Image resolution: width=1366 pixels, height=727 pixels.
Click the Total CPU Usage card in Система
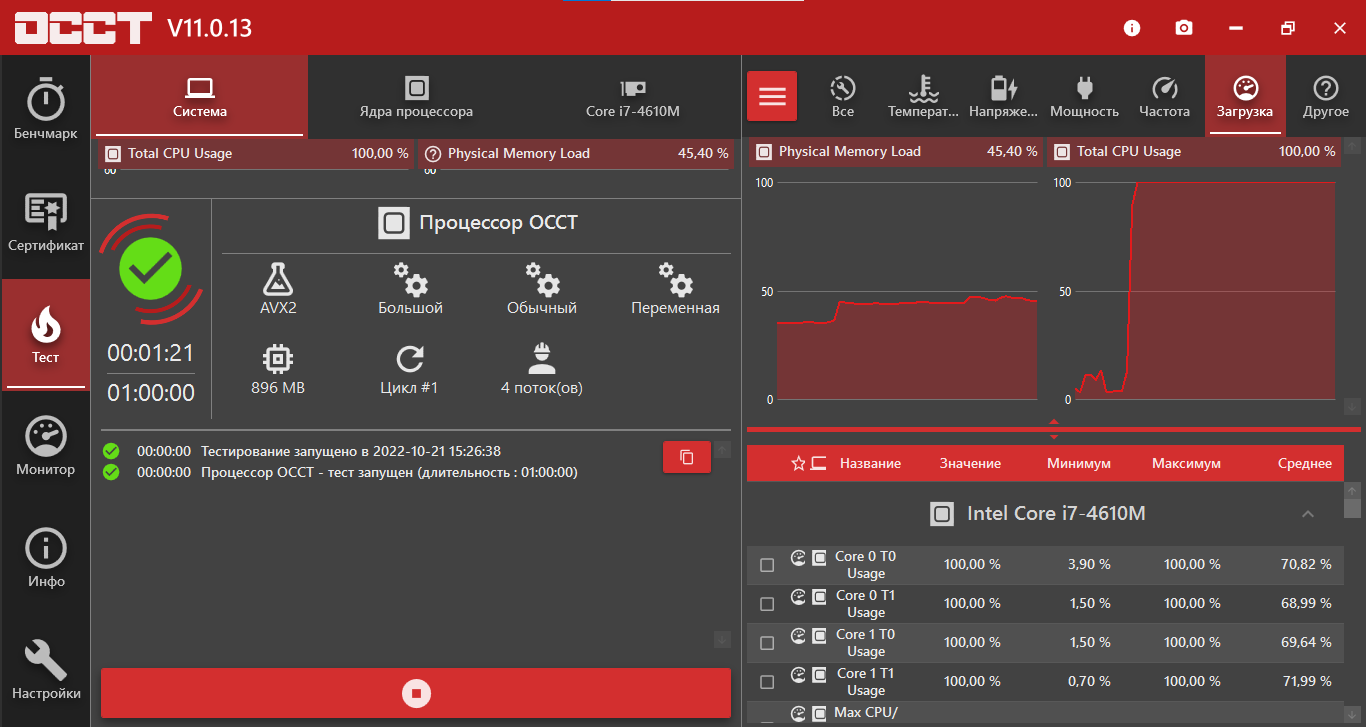pos(257,154)
